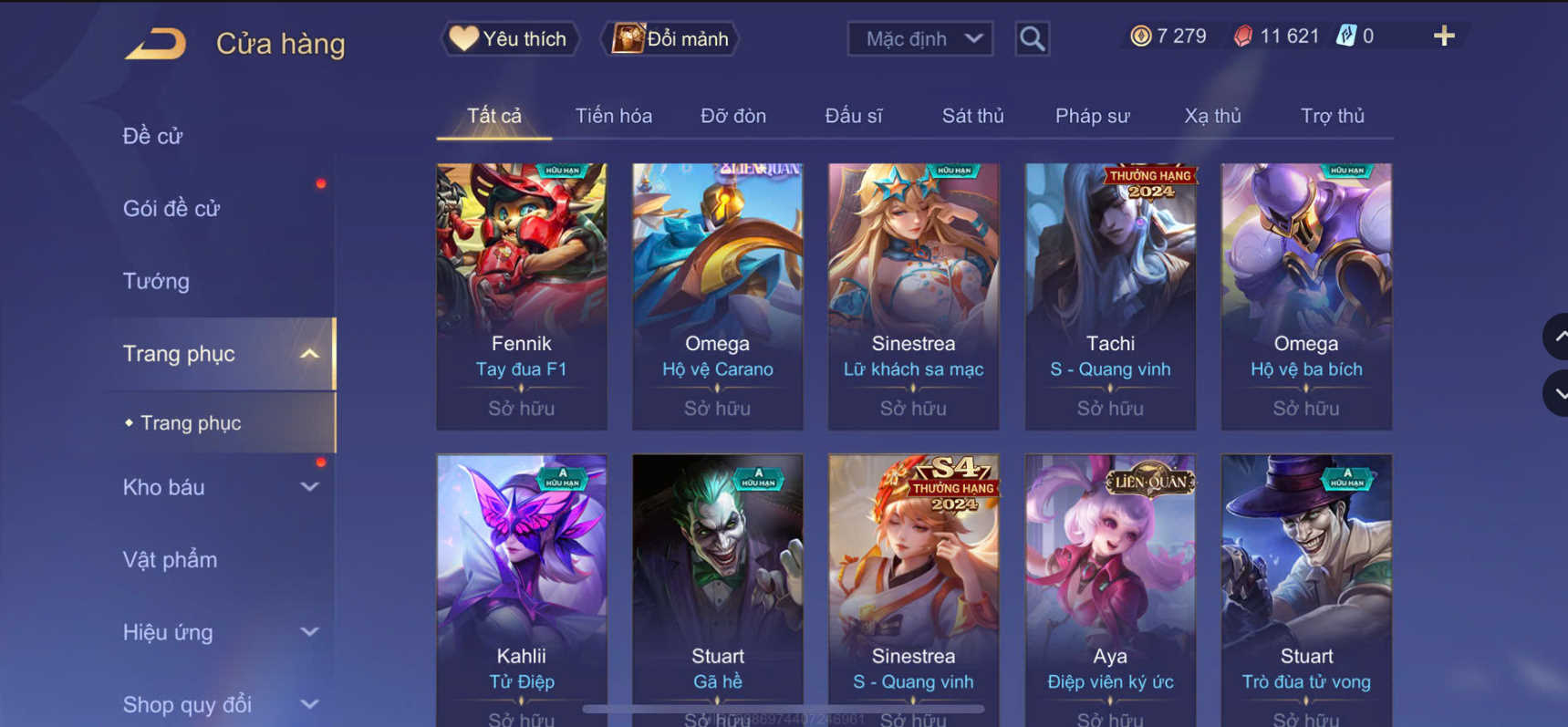The width and height of the screenshot is (1568, 727).
Task: Tap the plus icon to add currency
Action: tap(1443, 36)
